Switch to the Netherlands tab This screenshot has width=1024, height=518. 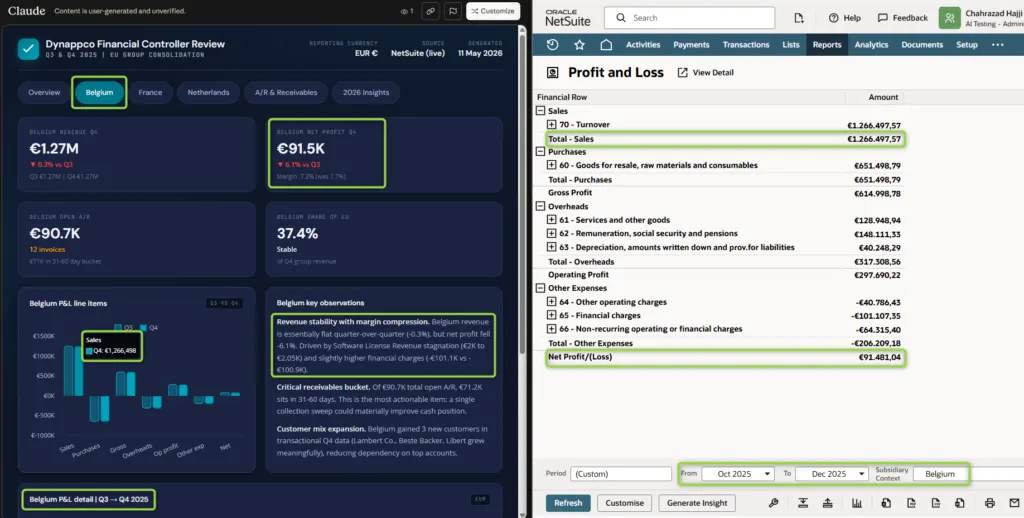tap(208, 93)
